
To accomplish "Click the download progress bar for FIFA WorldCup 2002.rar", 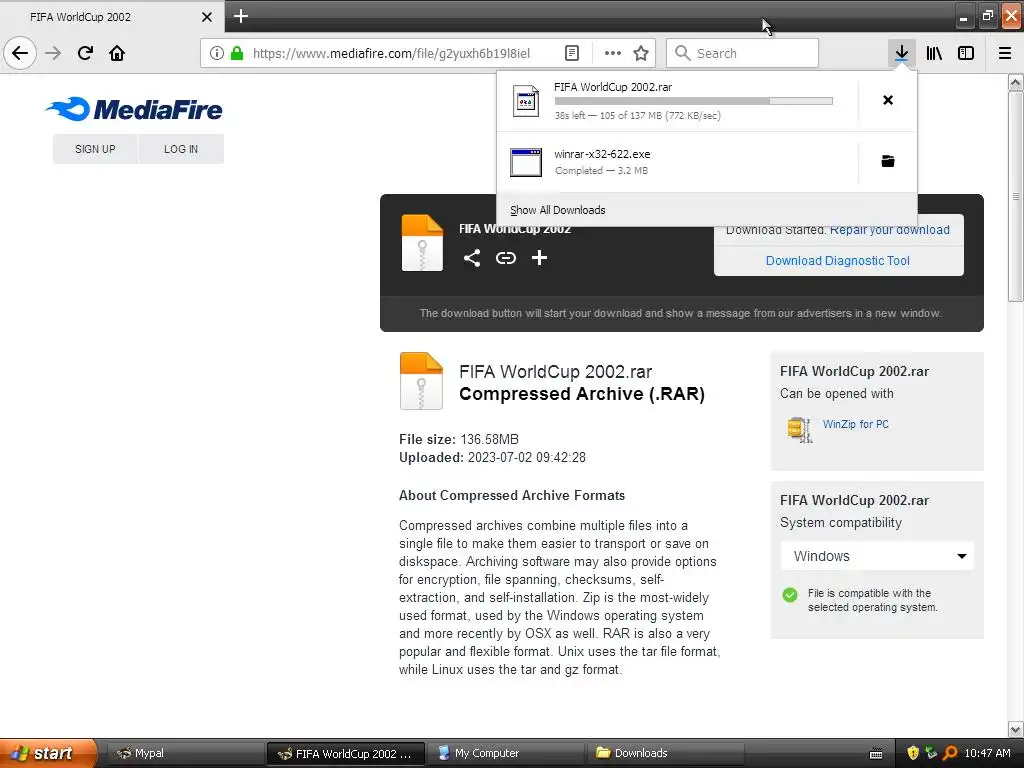I will 694,101.
